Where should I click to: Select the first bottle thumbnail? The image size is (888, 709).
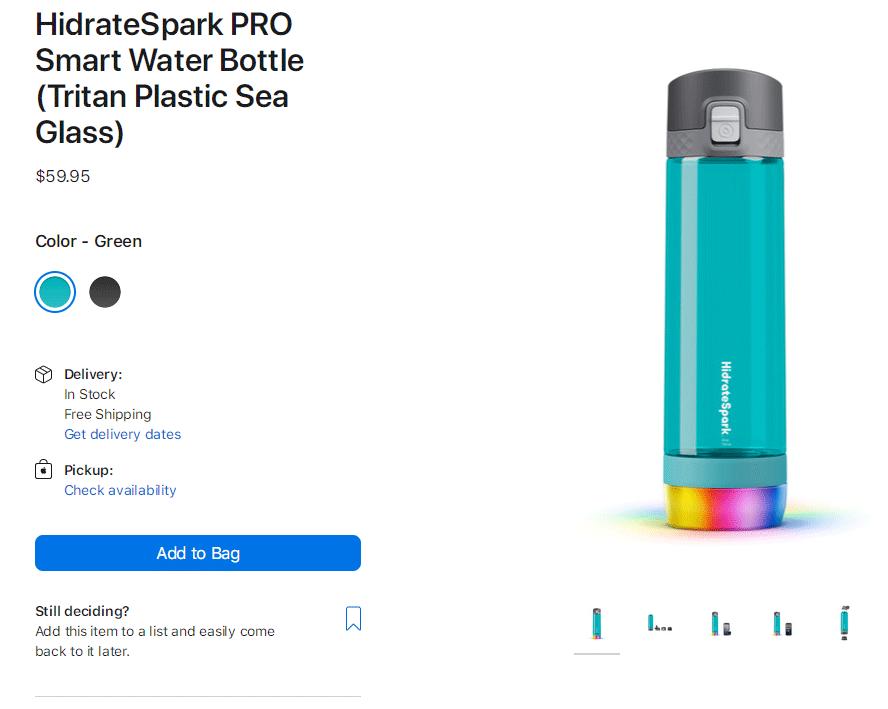[597, 624]
